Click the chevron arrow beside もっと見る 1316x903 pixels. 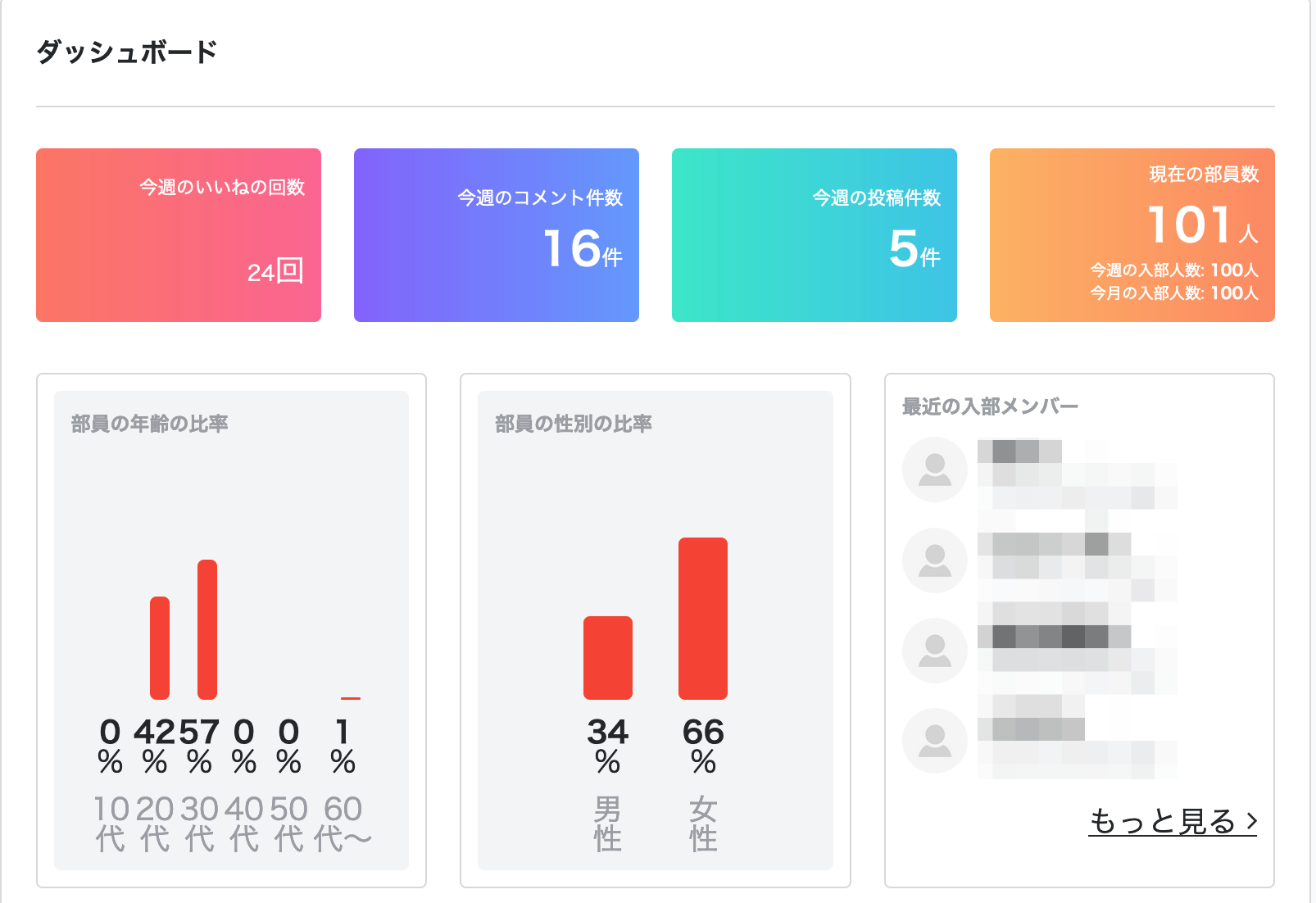click(x=1250, y=820)
